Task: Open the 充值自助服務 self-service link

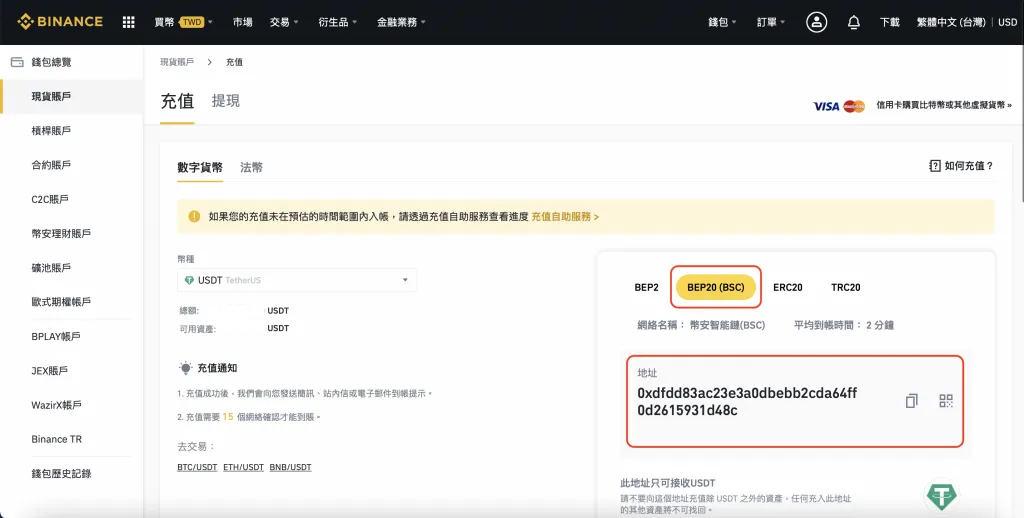Action: tap(564, 216)
